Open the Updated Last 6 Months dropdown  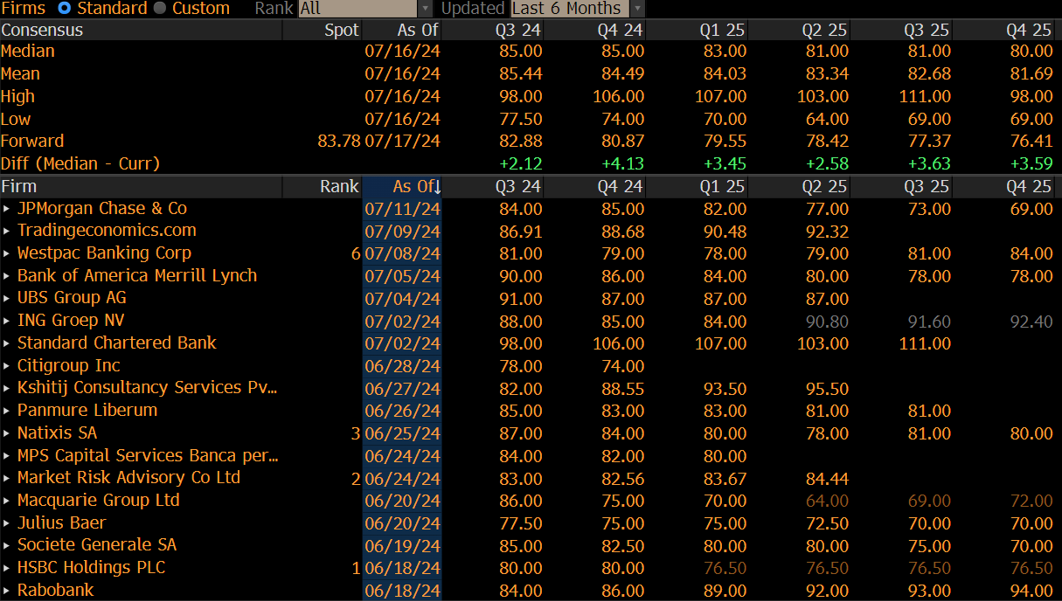point(577,8)
